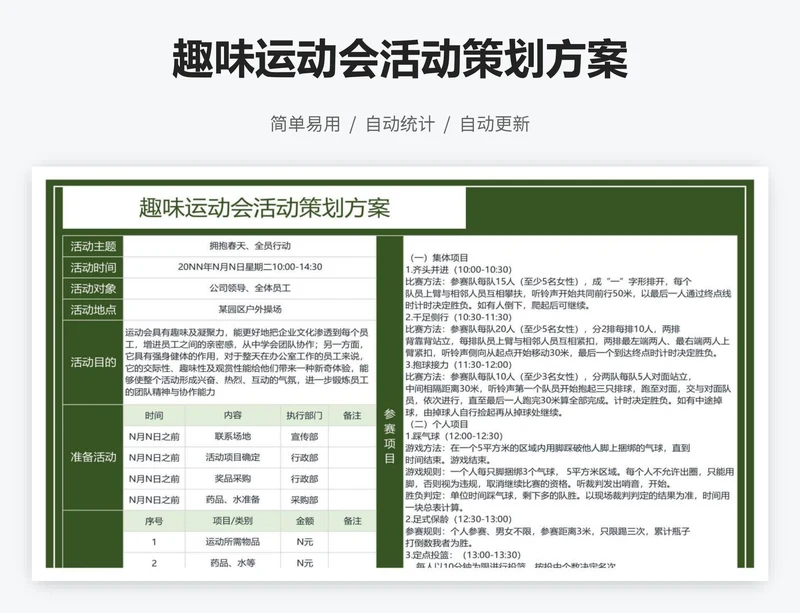800x613 pixels.
Task: Click the subtitle text 自动统计
Action: coord(400,124)
